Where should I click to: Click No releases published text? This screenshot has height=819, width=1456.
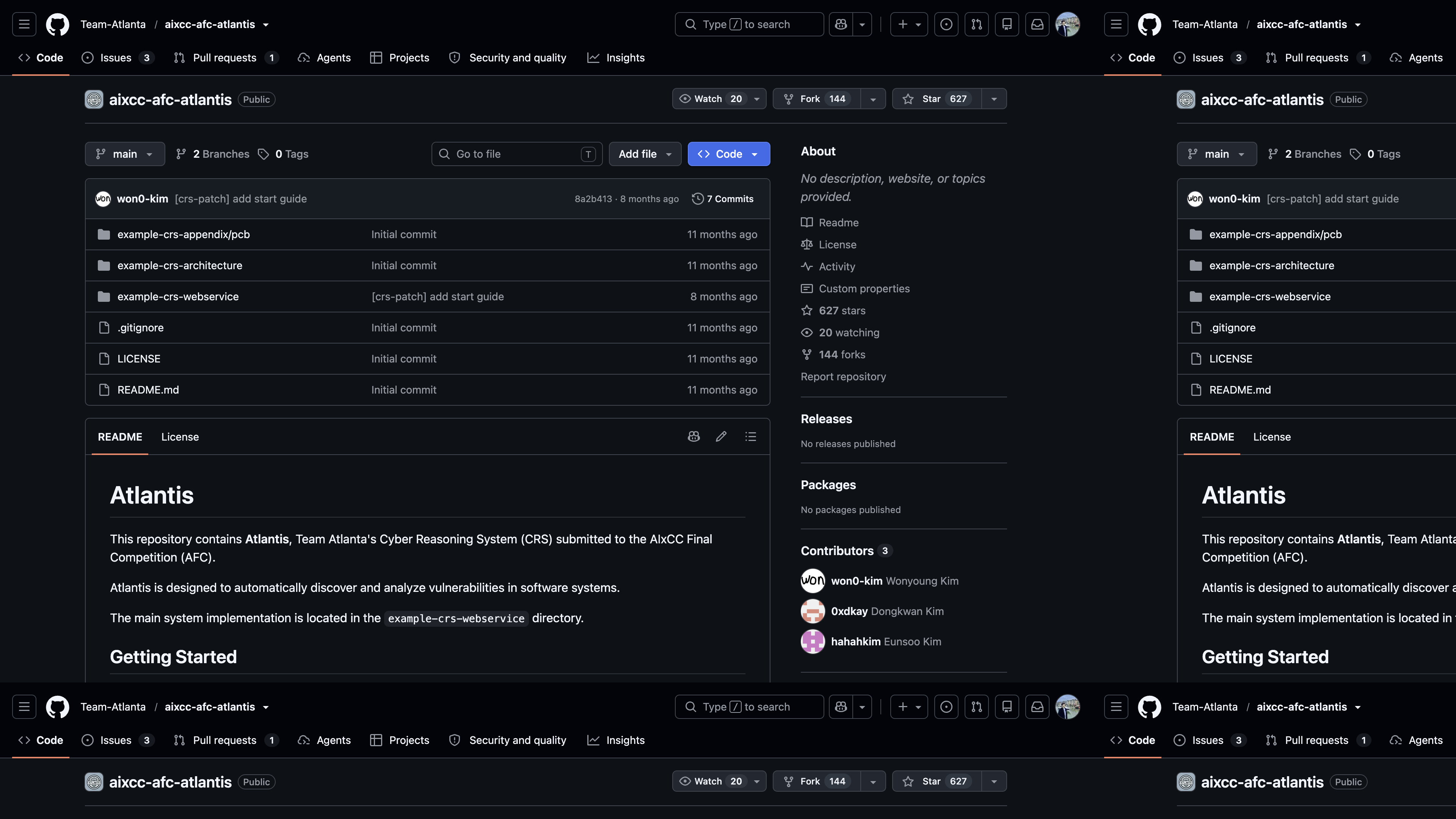click(848, 444)
